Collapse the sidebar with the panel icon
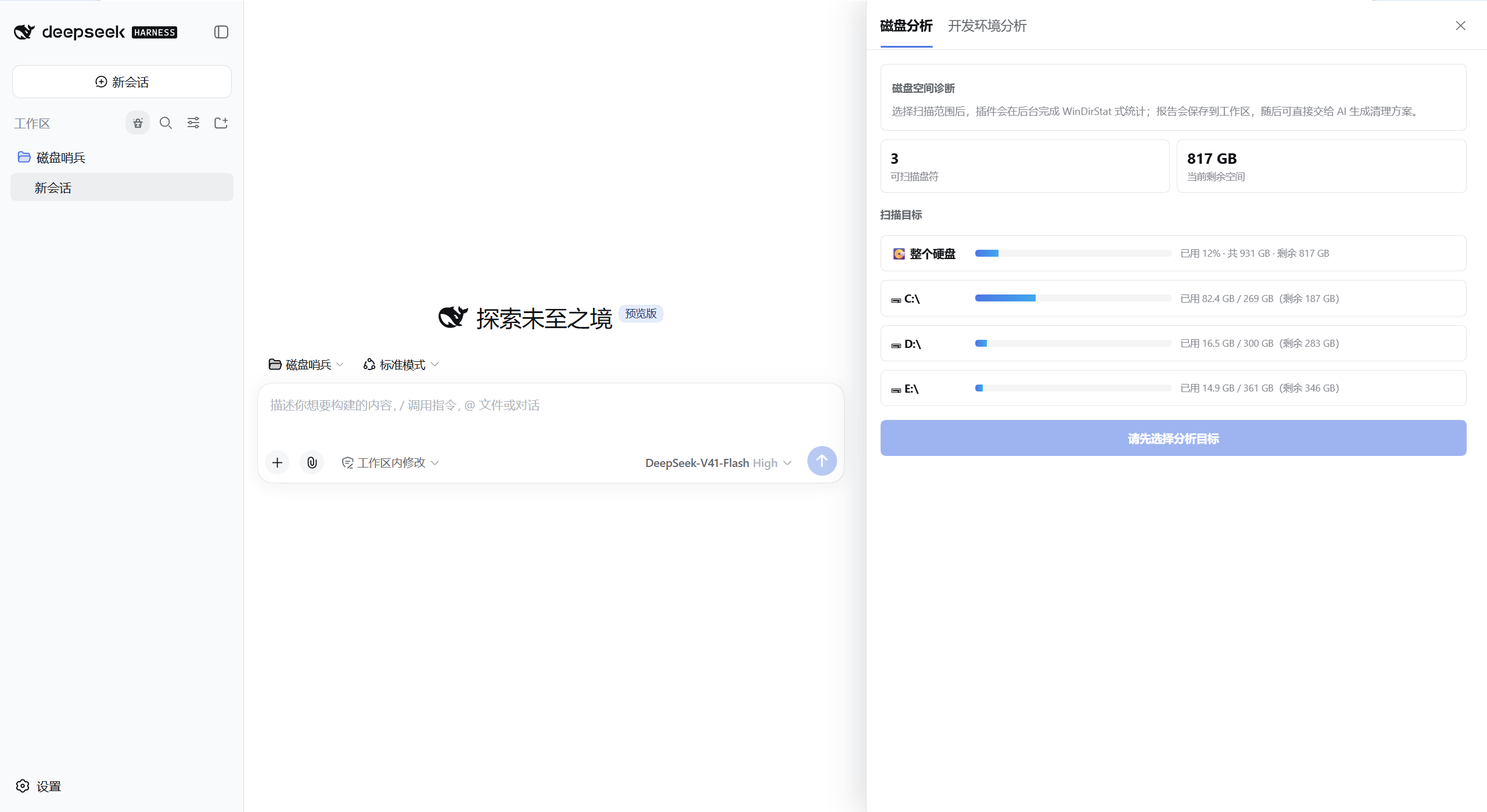The image size is (1487, 812). coord(221,32)
